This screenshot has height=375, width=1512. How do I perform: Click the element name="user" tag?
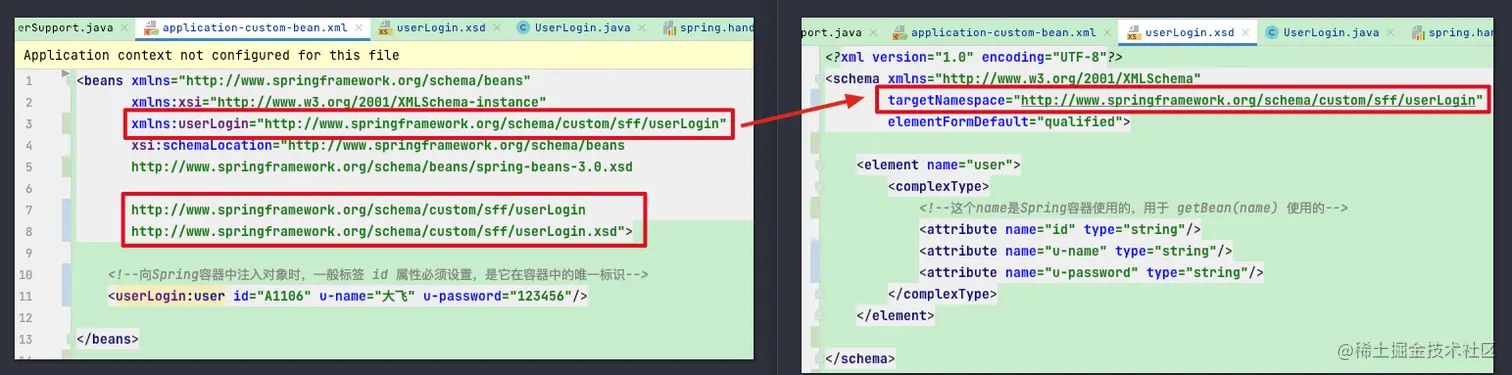[x=938, y=164]
